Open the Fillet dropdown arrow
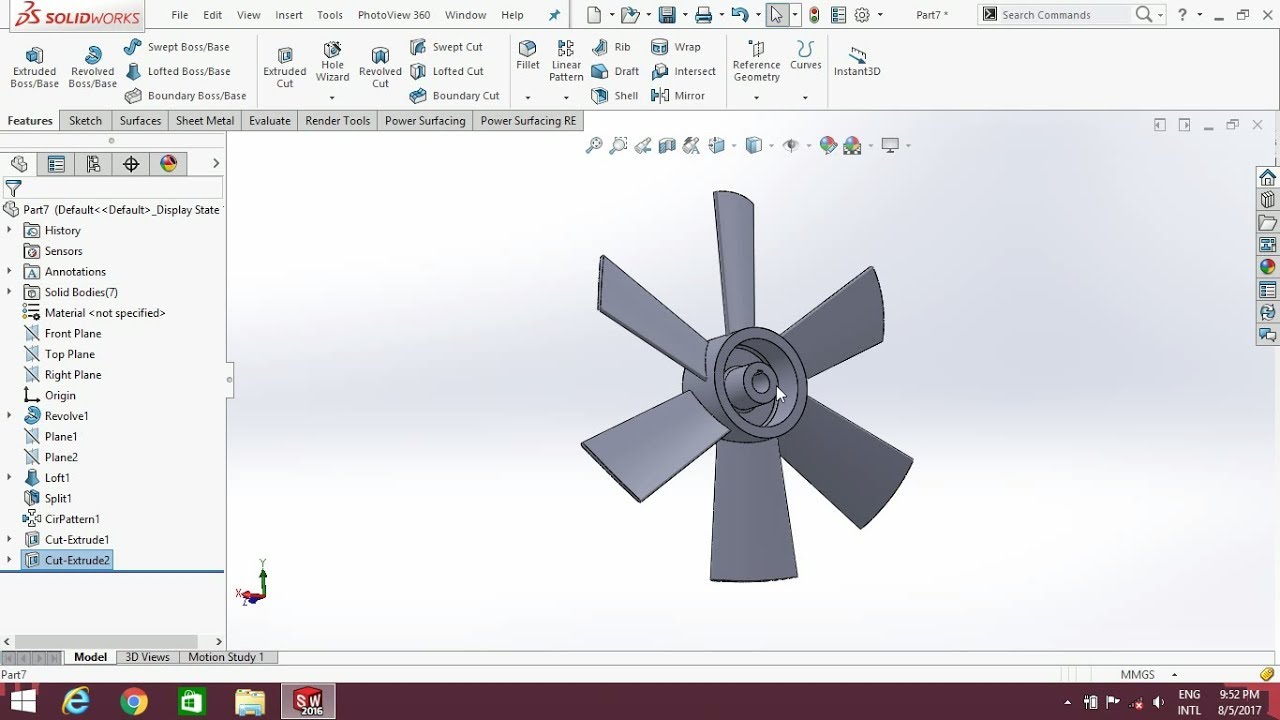 point(528,98)
